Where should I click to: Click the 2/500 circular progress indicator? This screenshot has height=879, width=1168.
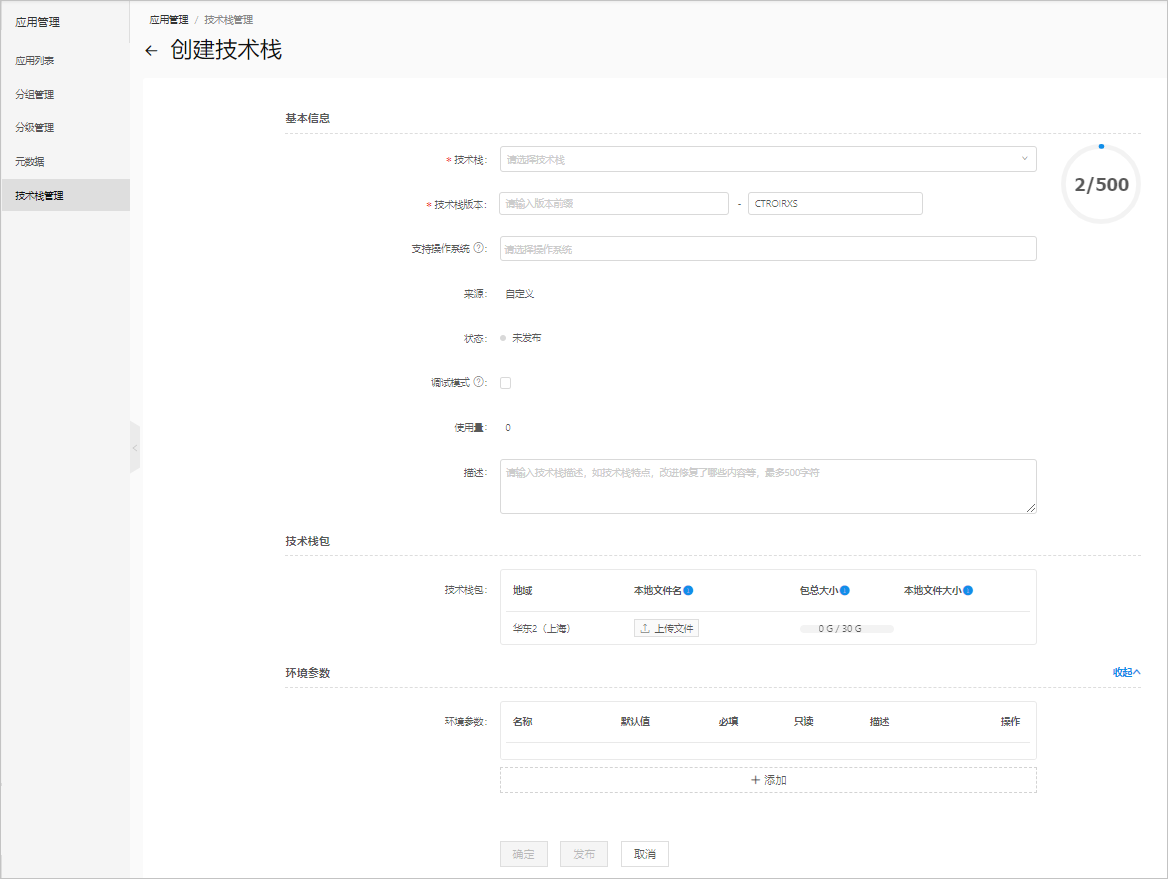[x=1101, y=184]
